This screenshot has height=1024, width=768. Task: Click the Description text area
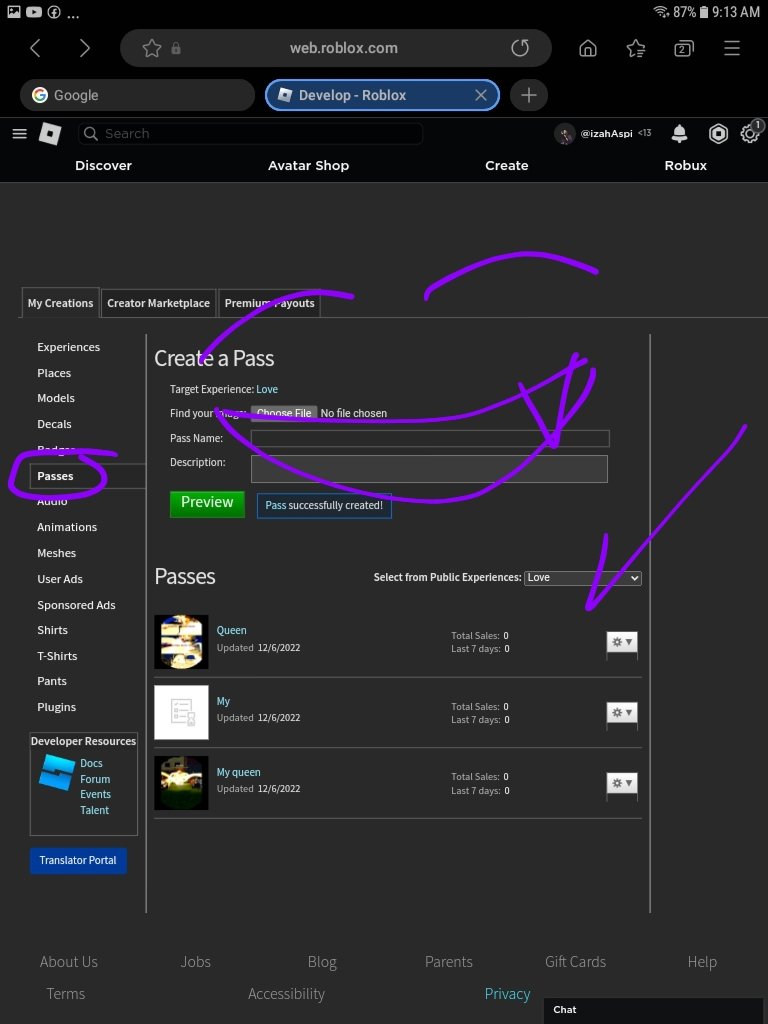429,469
